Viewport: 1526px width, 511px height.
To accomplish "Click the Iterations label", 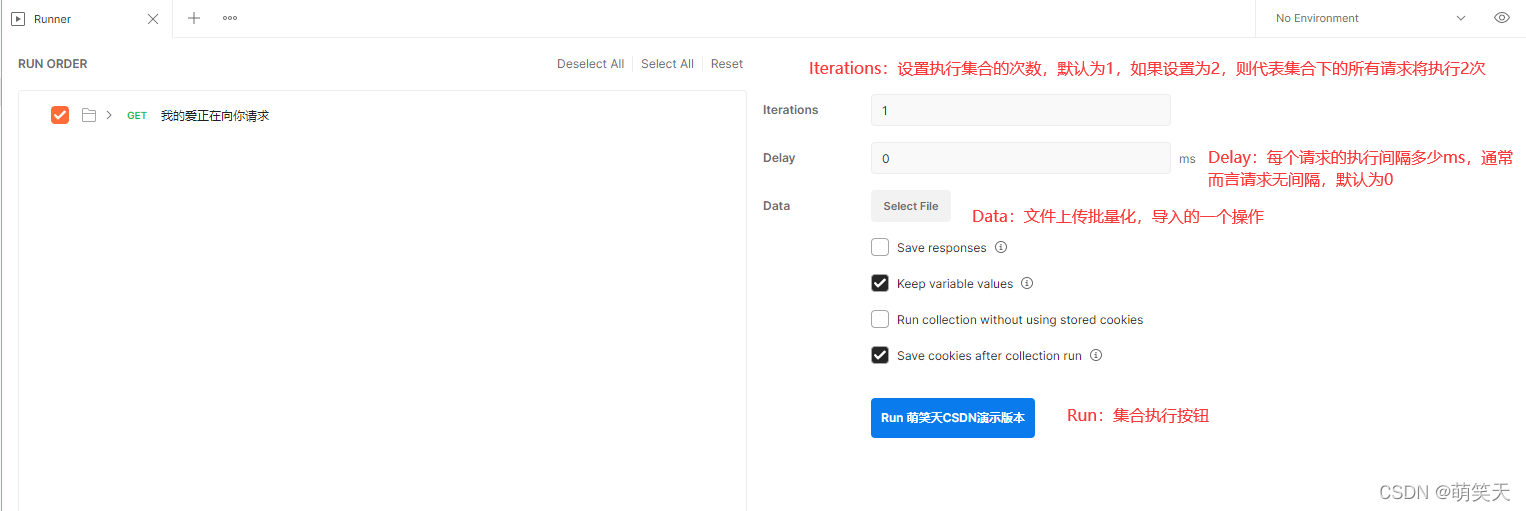I will click(x=790, y=110).
